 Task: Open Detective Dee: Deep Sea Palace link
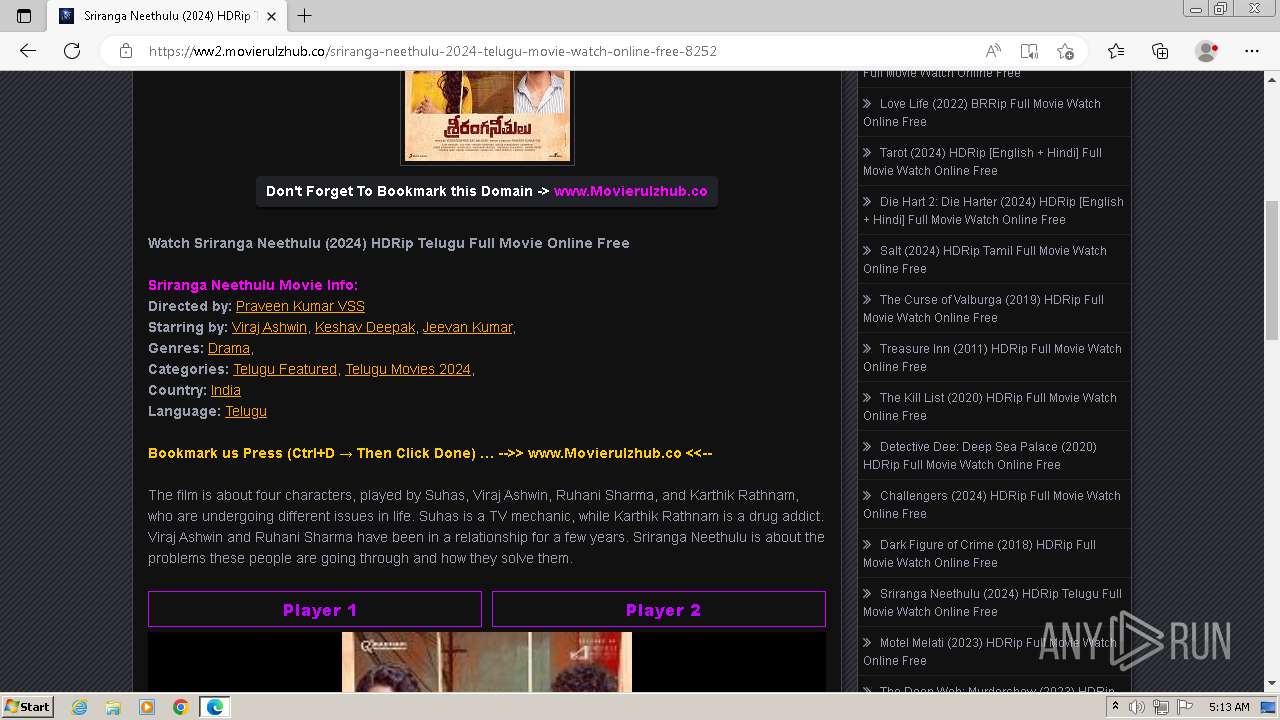pyautogui.click(x=980, y=455)
